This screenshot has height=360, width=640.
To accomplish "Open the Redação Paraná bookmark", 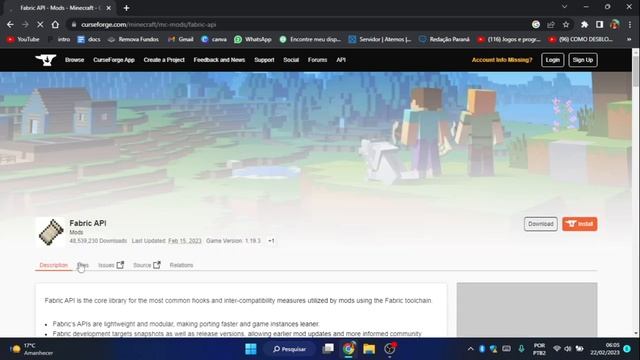I will pyautogui.click(x=444, y=39).
